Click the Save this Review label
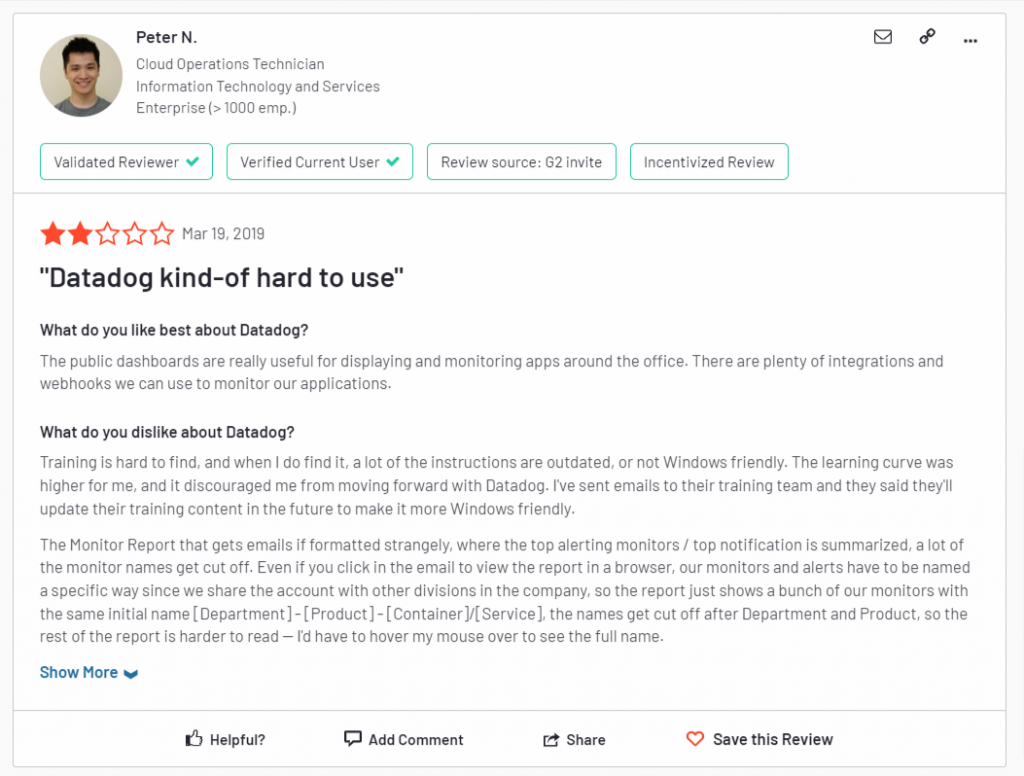1024x776 pixels. [772, 739]
